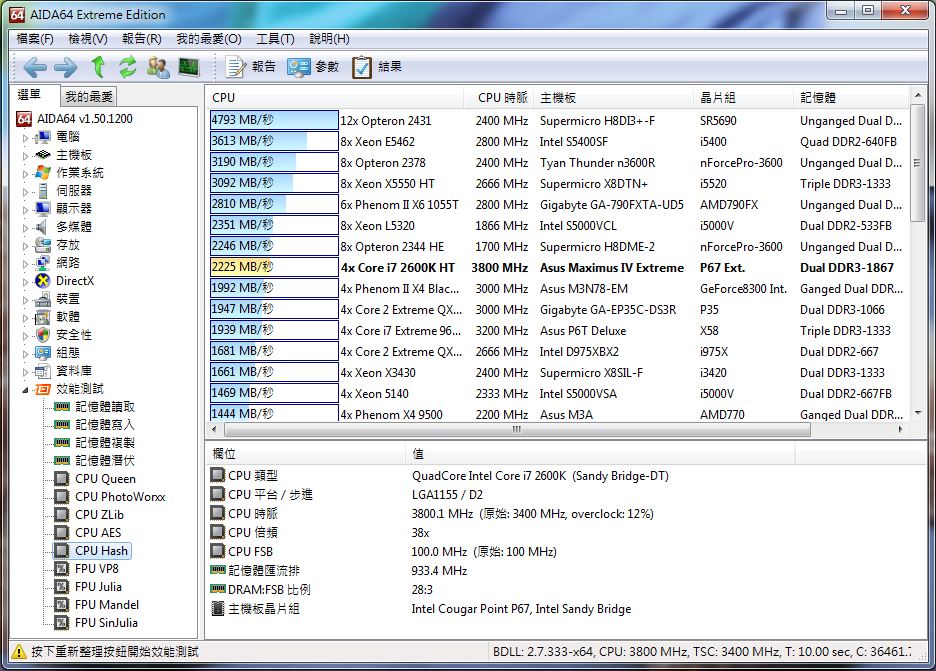
Task: Sort by the 晶片組 column header
Action: [x=744, y=97]
